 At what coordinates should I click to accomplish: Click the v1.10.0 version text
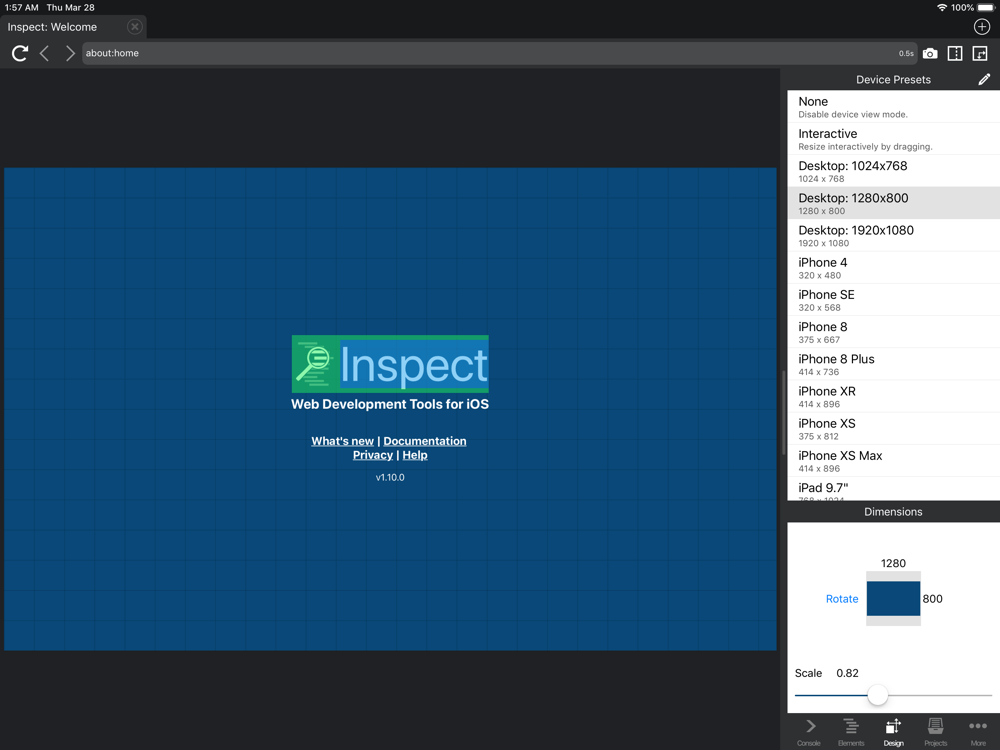coord(390,477)
